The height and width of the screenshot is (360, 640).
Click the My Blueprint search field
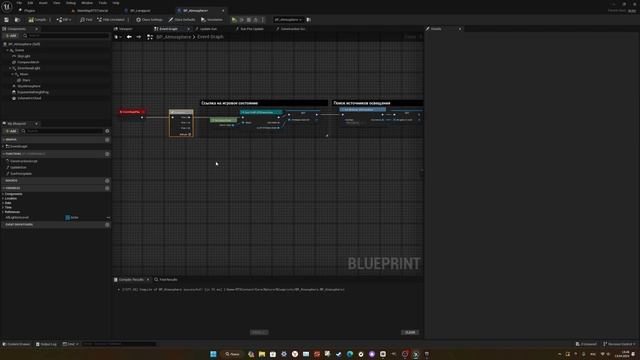click(x=62, y=131)
